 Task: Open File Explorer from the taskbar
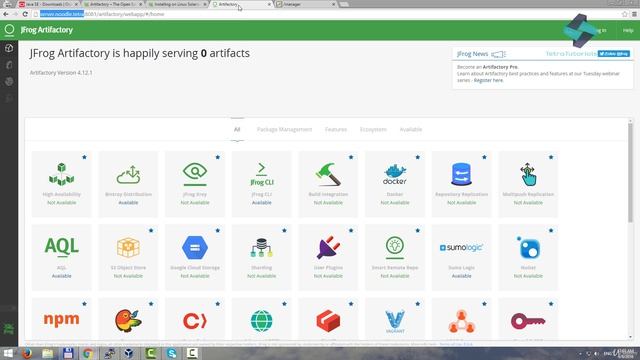pyautogui.click(x=48, y=353)
